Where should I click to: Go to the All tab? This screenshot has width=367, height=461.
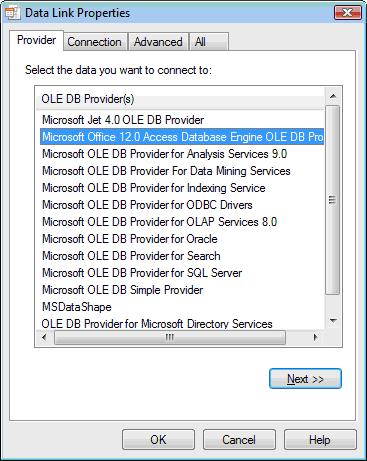pos(209,42)
